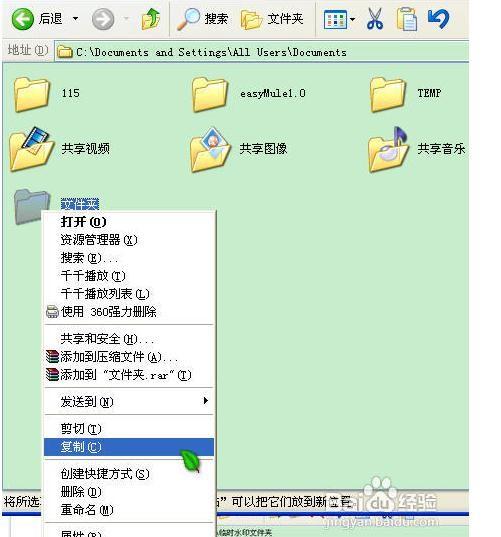501x537 pixels.
Task: Toggle the Folders pane button
Action: click(272, 19)
